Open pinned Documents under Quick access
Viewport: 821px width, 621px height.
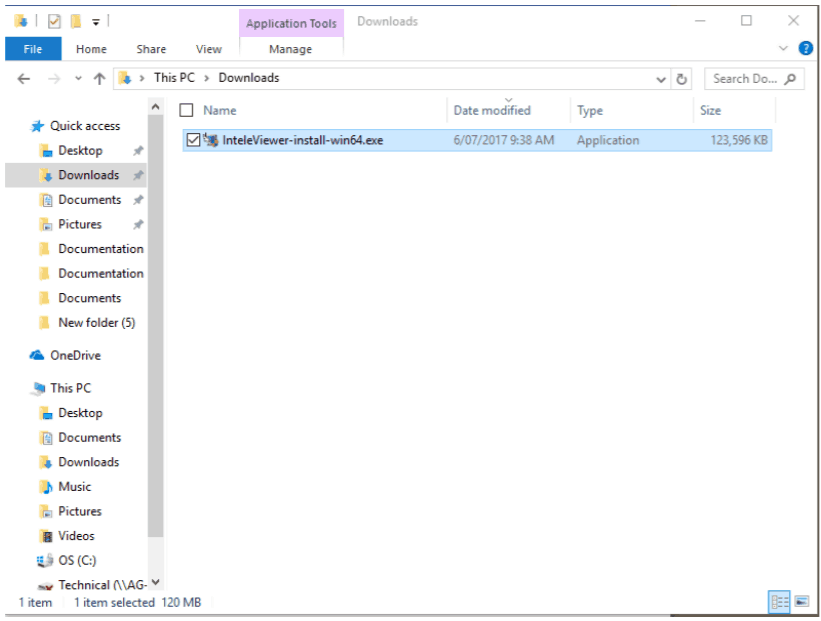tap(90, 200)
